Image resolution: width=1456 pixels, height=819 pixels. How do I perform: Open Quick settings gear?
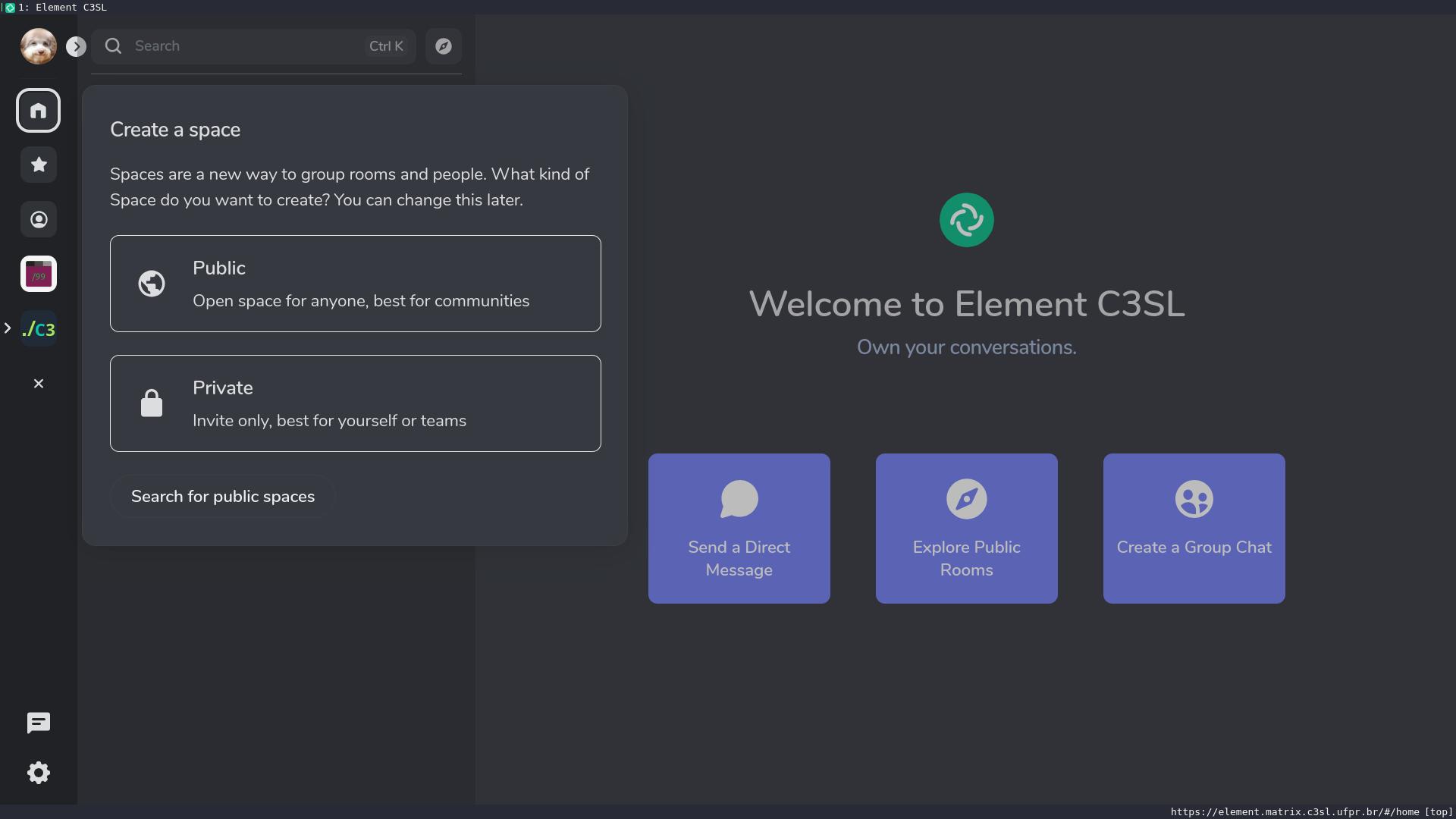39,773
